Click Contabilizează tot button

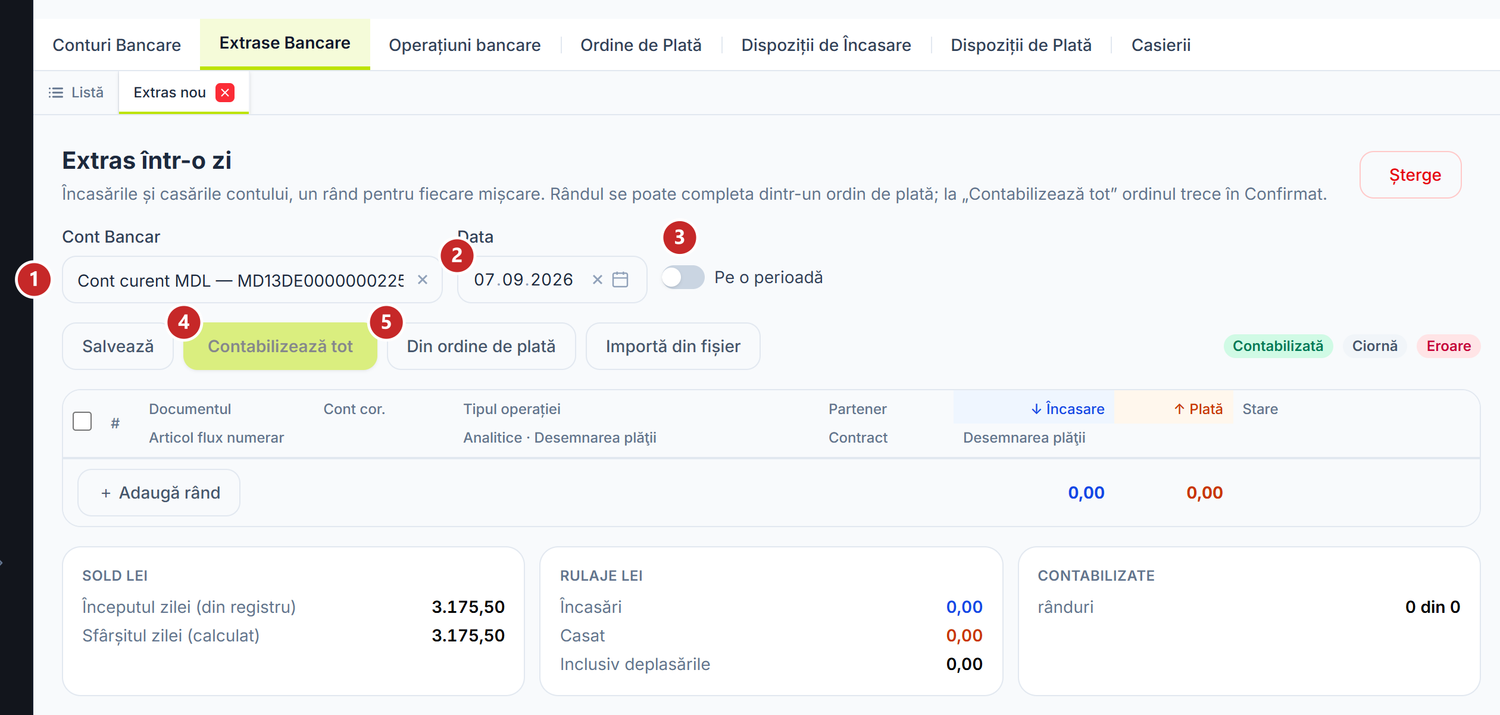[280, 346]
